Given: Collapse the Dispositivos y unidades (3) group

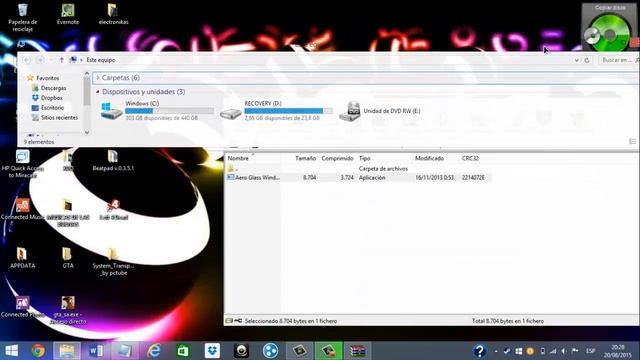Looking at the screenshot, I should tap(98, 92).
